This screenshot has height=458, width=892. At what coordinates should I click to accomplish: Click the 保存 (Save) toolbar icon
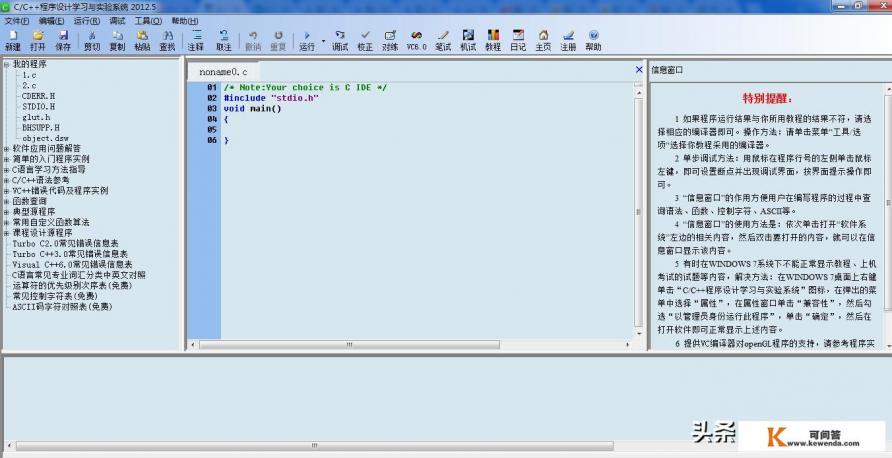tap(63, 39)
